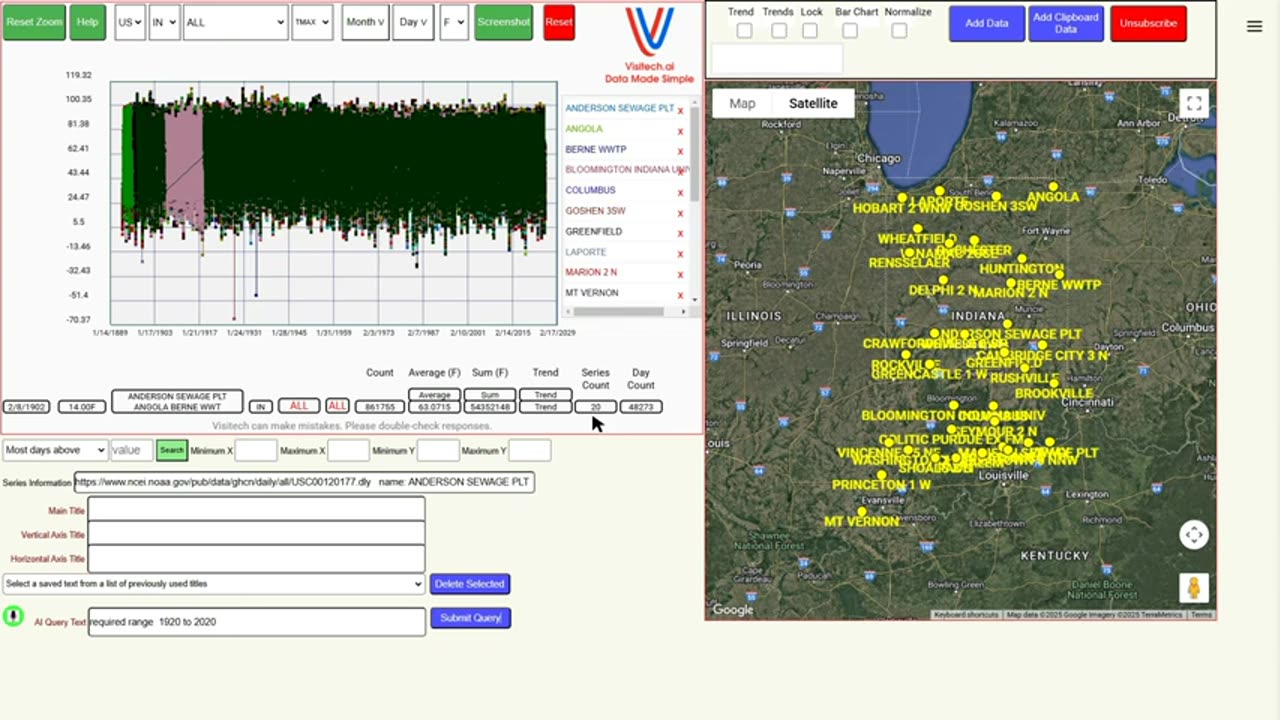Enable the Trend checkbox
The width and height of the screenshot is (1280, 720).
click(744, 31)
